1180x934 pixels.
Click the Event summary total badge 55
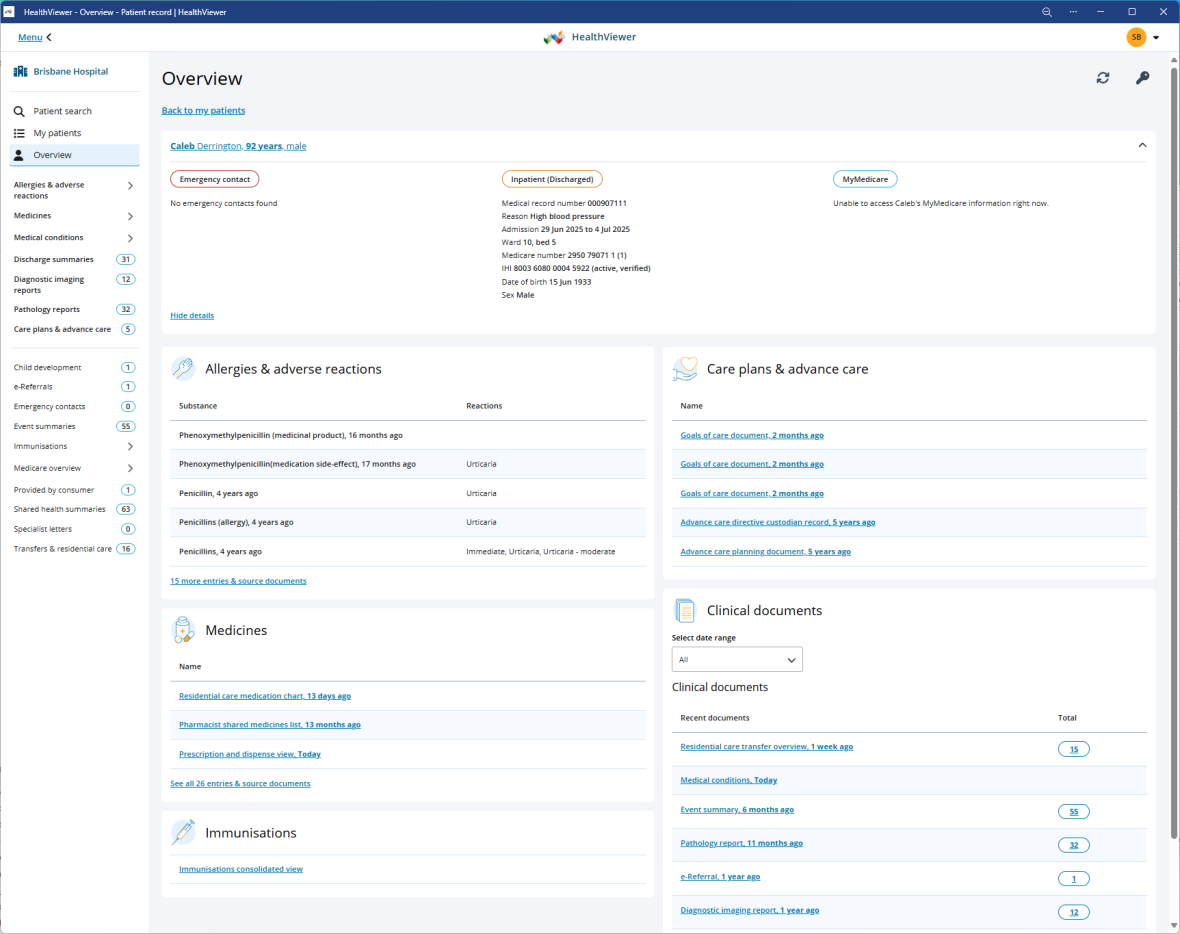click(x=1073, y=812)
